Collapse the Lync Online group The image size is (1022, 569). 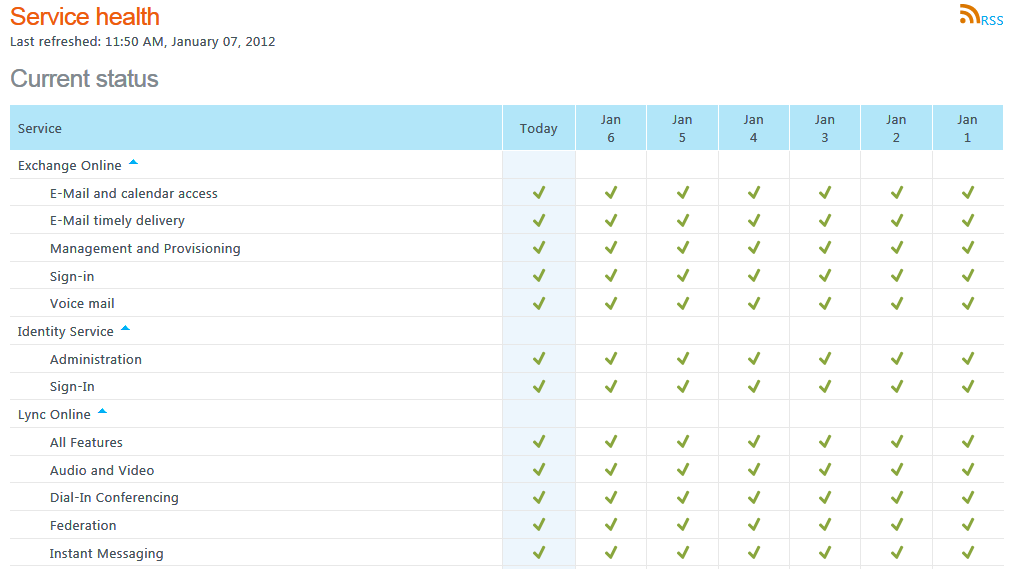pyautogui.click(x=102, y=411)
